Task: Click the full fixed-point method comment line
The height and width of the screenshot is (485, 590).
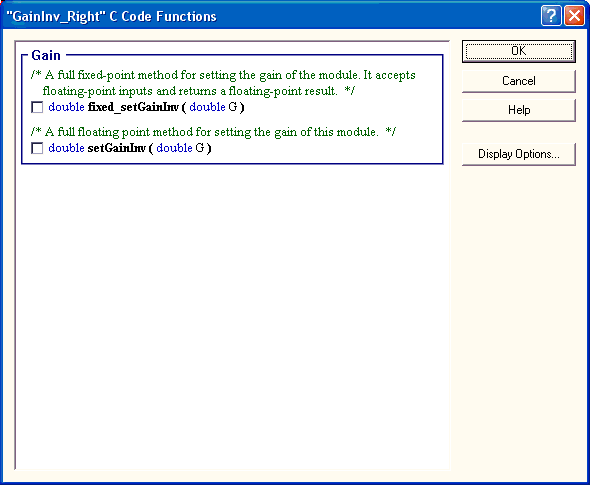Action: click(x=223, y=75)
